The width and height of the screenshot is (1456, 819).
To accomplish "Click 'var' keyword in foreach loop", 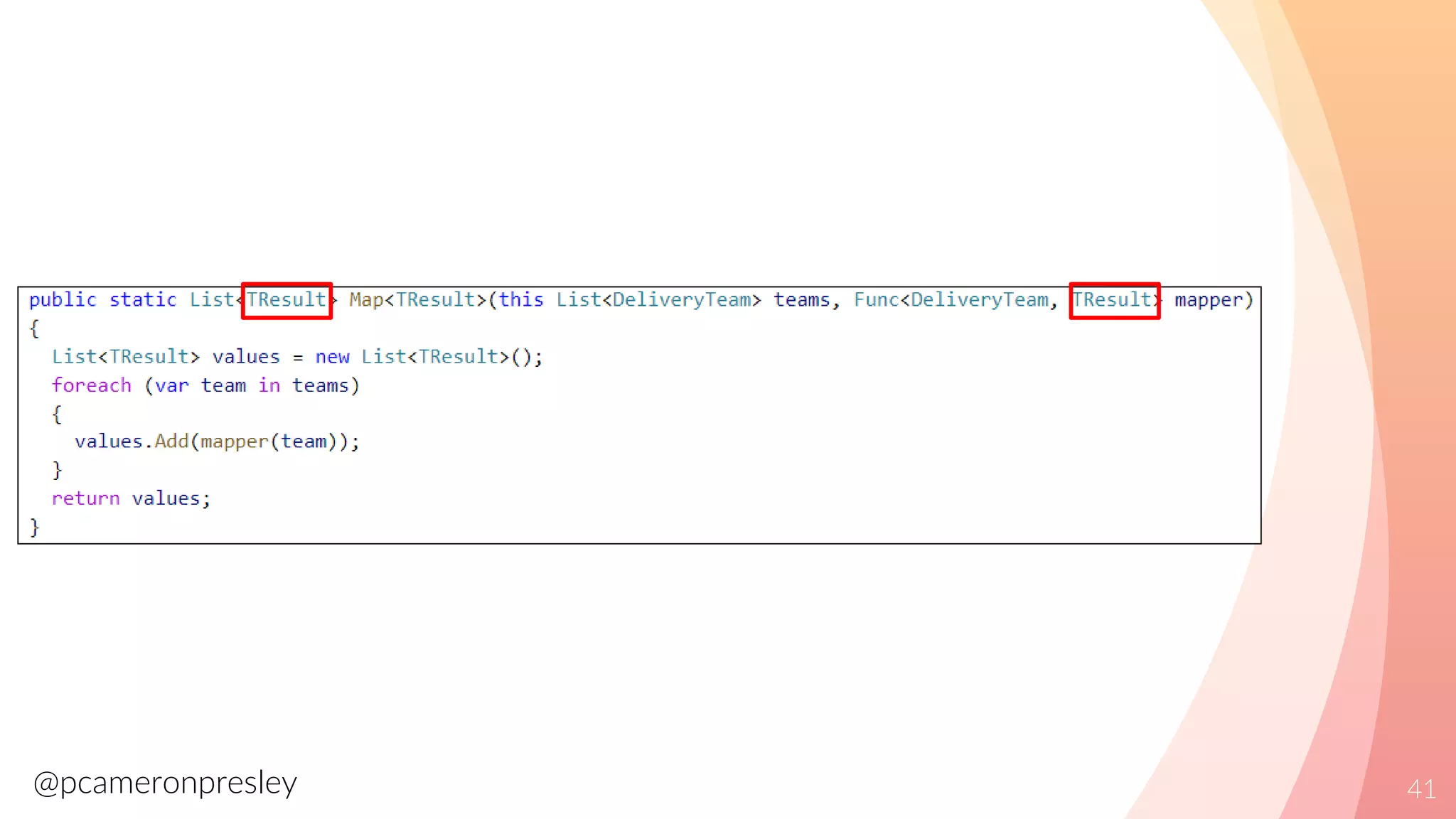I will click(x=172, y=385).
